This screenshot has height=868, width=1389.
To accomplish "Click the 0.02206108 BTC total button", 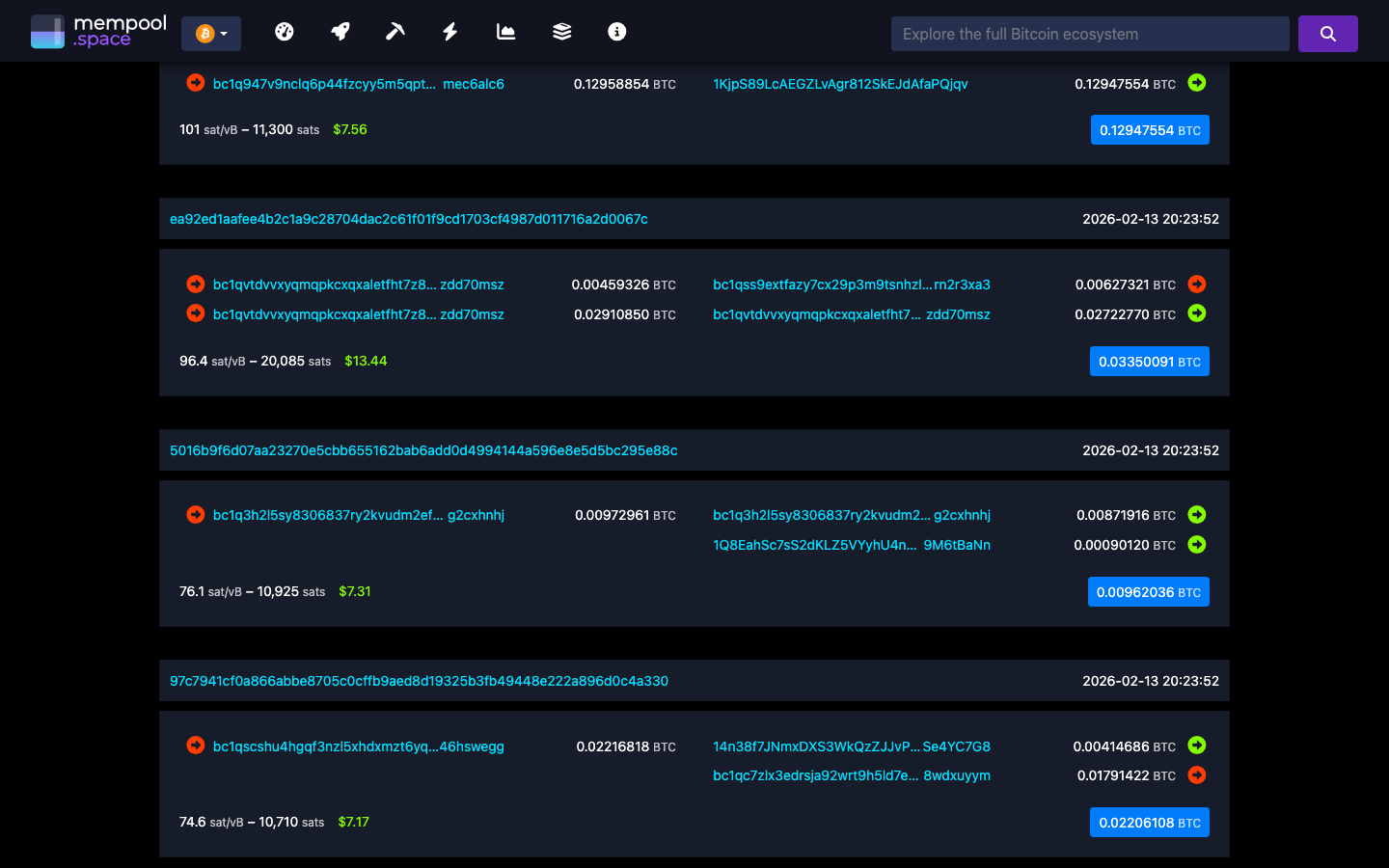I will (1149, 822).
